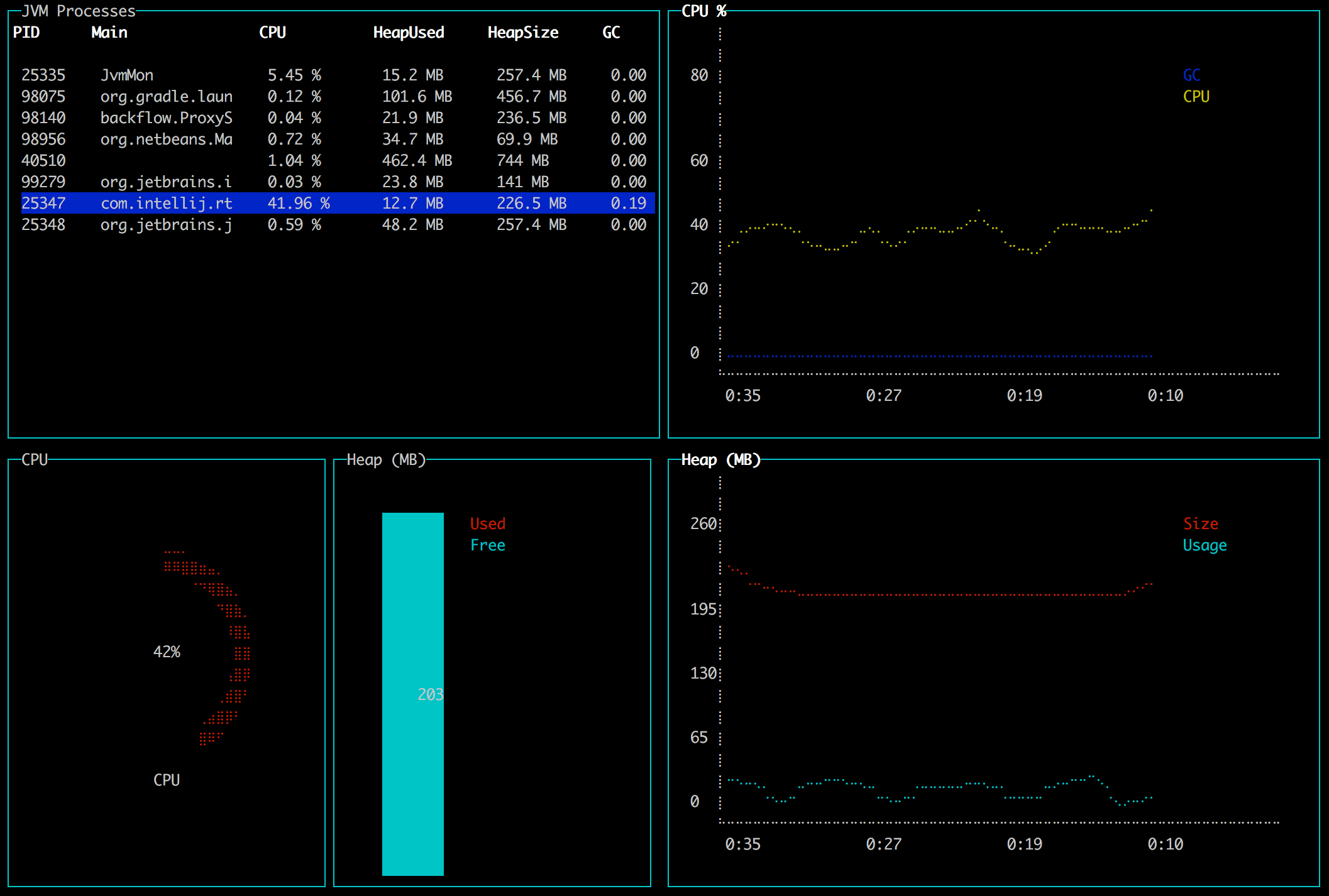Sort by the PID column header
This screenshot has width=1329, height=896.
[x=27, y=32]
